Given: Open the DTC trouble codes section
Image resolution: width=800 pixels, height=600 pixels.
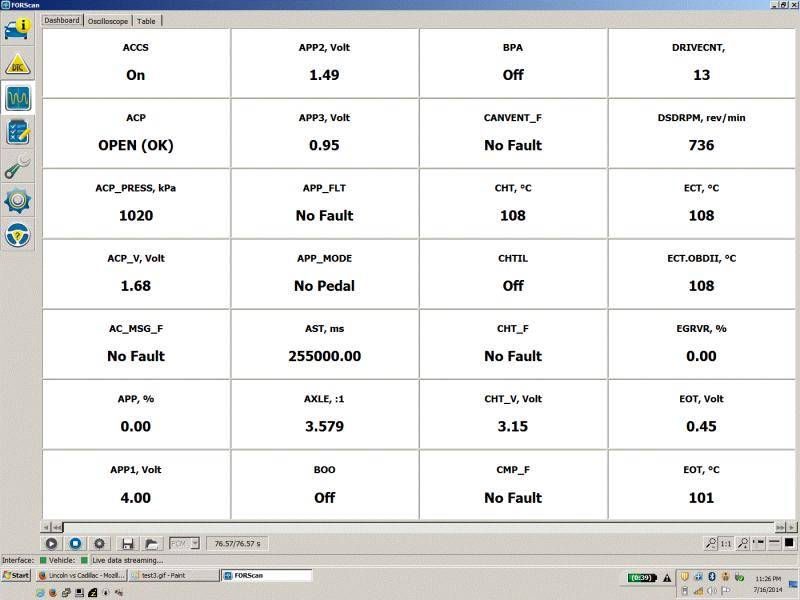Looking at the screenshot, I should (18, 64).
